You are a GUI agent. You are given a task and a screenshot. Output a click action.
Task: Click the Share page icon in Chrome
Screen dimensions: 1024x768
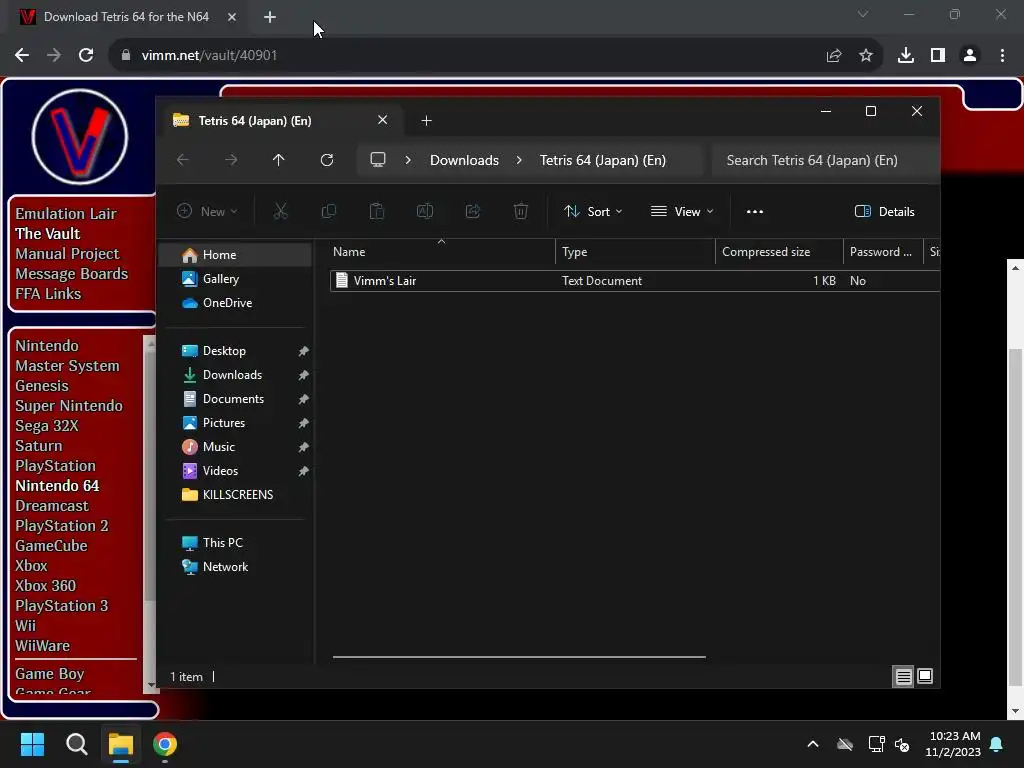[834, 56]
